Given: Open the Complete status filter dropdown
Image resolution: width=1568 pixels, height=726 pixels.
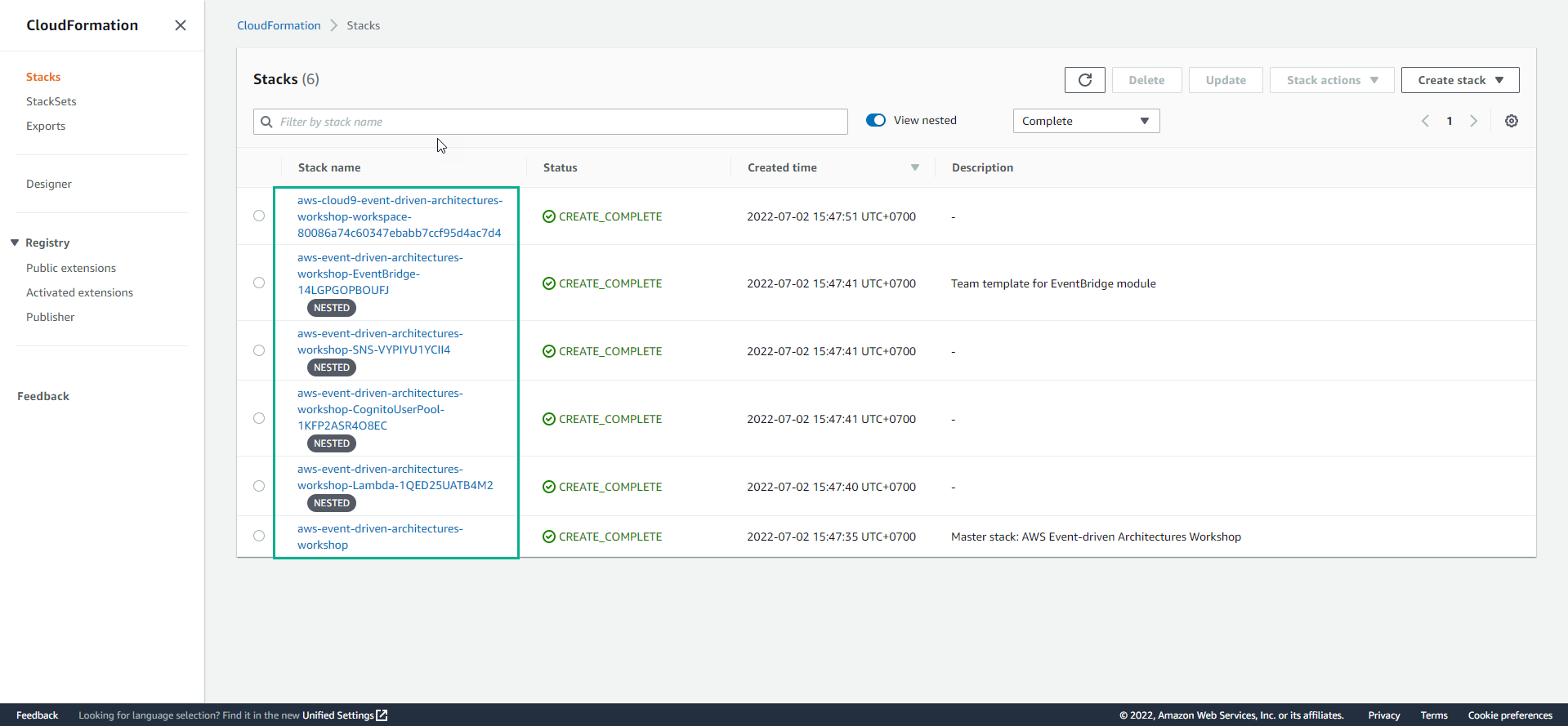Looking at the screenshot, I should click(1086, 121).
